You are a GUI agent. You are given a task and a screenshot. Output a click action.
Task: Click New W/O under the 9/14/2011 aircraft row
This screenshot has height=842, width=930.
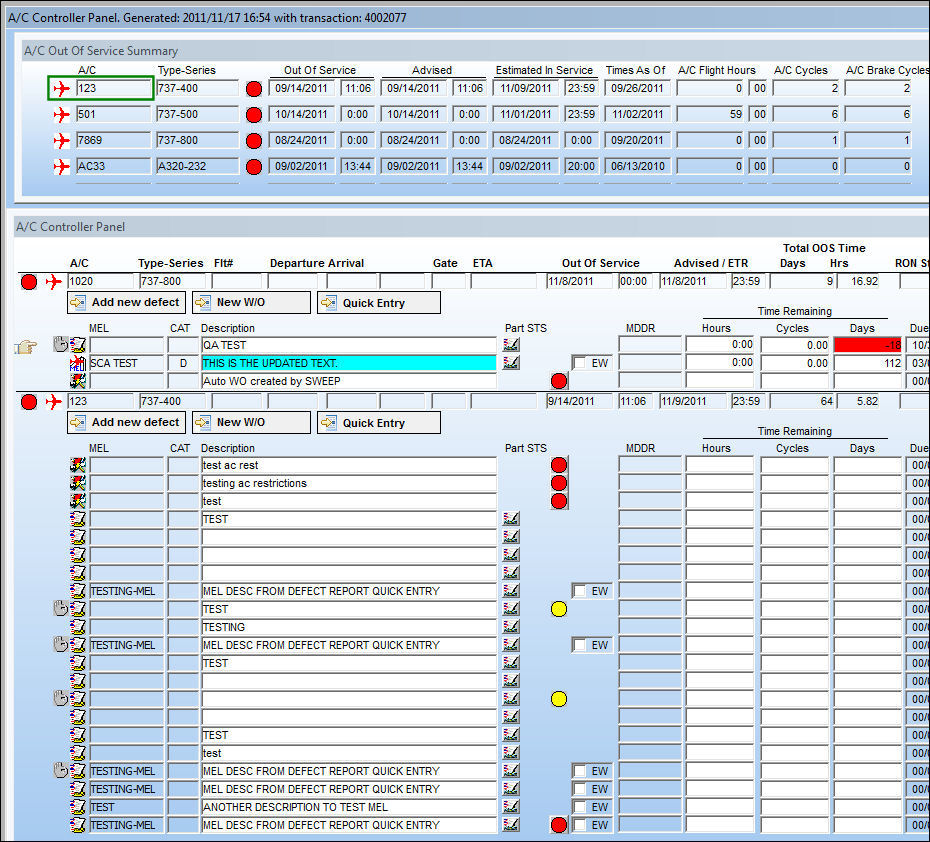251,422
